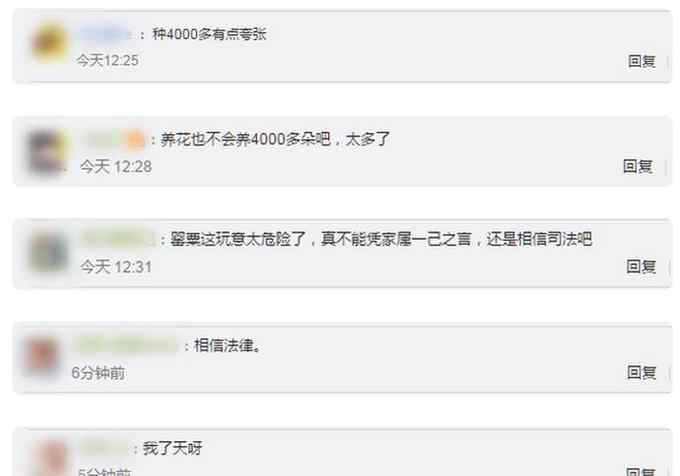Open the avatar beside 相信法律 comment
Screen dimensions: 680x476
click(x=42, y=358)
